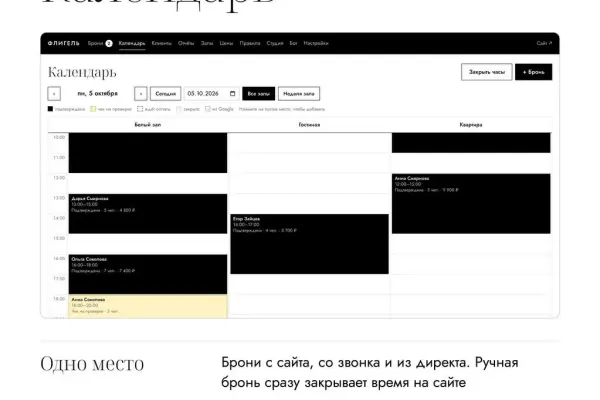Open Дарья Смирнова 13:00–15:00 booking
This screenshot has height=400, width=600.
[x=148, y=214]
